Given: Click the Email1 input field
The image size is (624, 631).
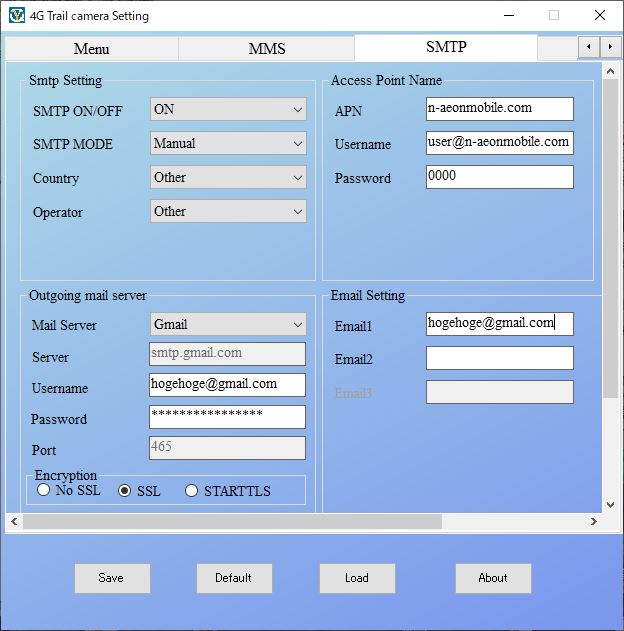Looking at the screenshot, I should [x=500, y=324].
